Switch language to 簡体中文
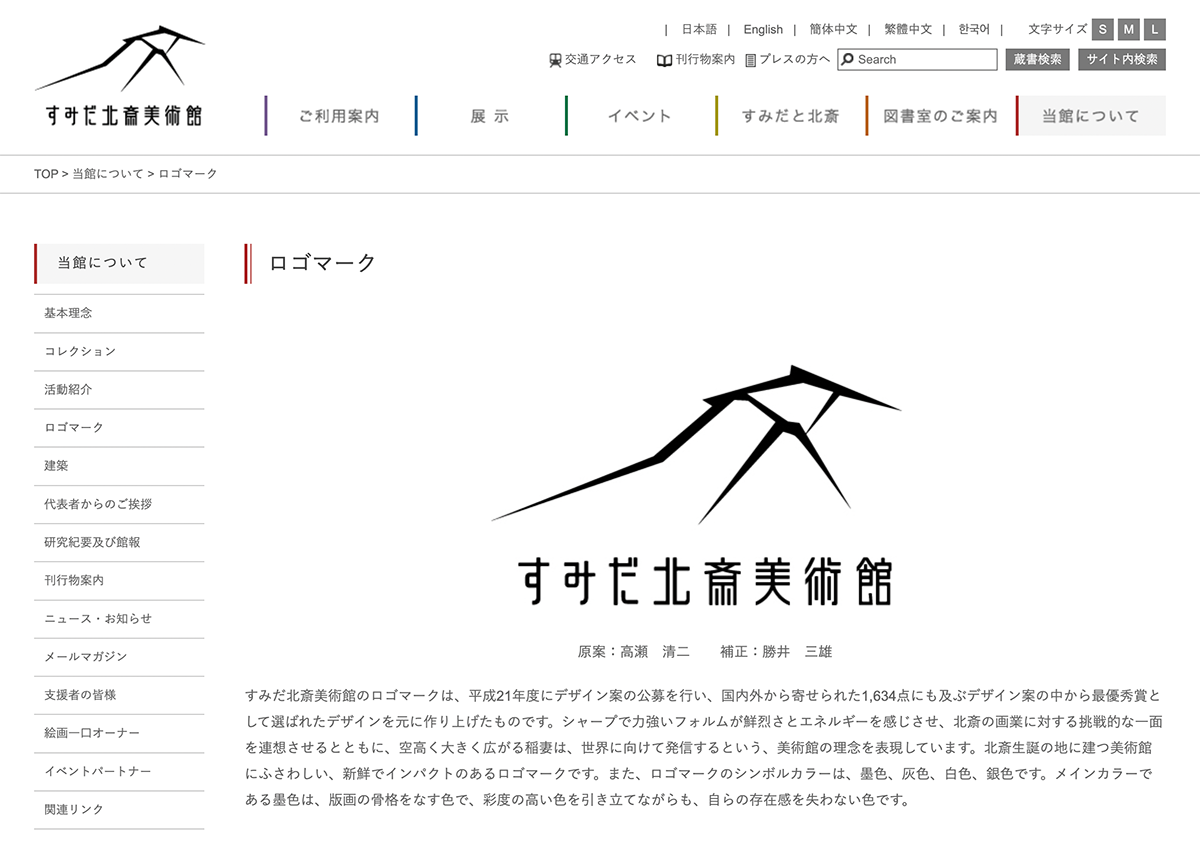This screenshot has height=845, width=1200. click(x=833, y=30)
